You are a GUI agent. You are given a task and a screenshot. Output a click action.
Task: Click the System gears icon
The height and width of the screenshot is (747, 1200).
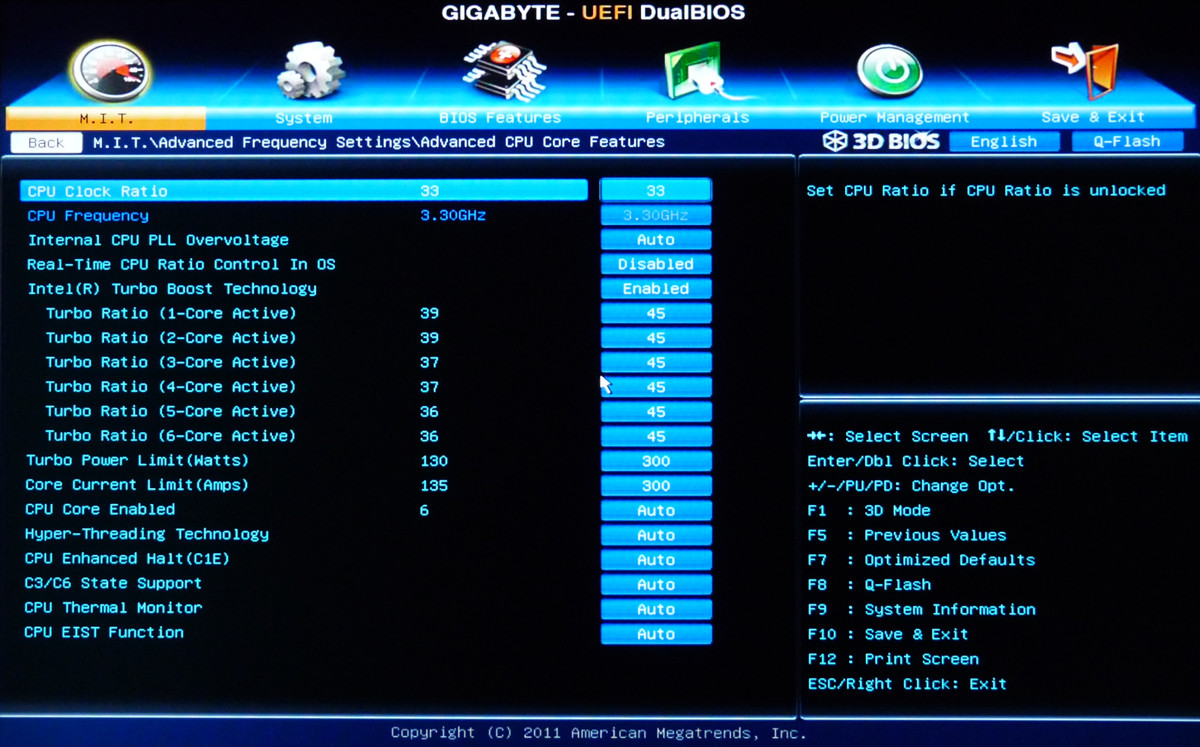tap(309, 72)
